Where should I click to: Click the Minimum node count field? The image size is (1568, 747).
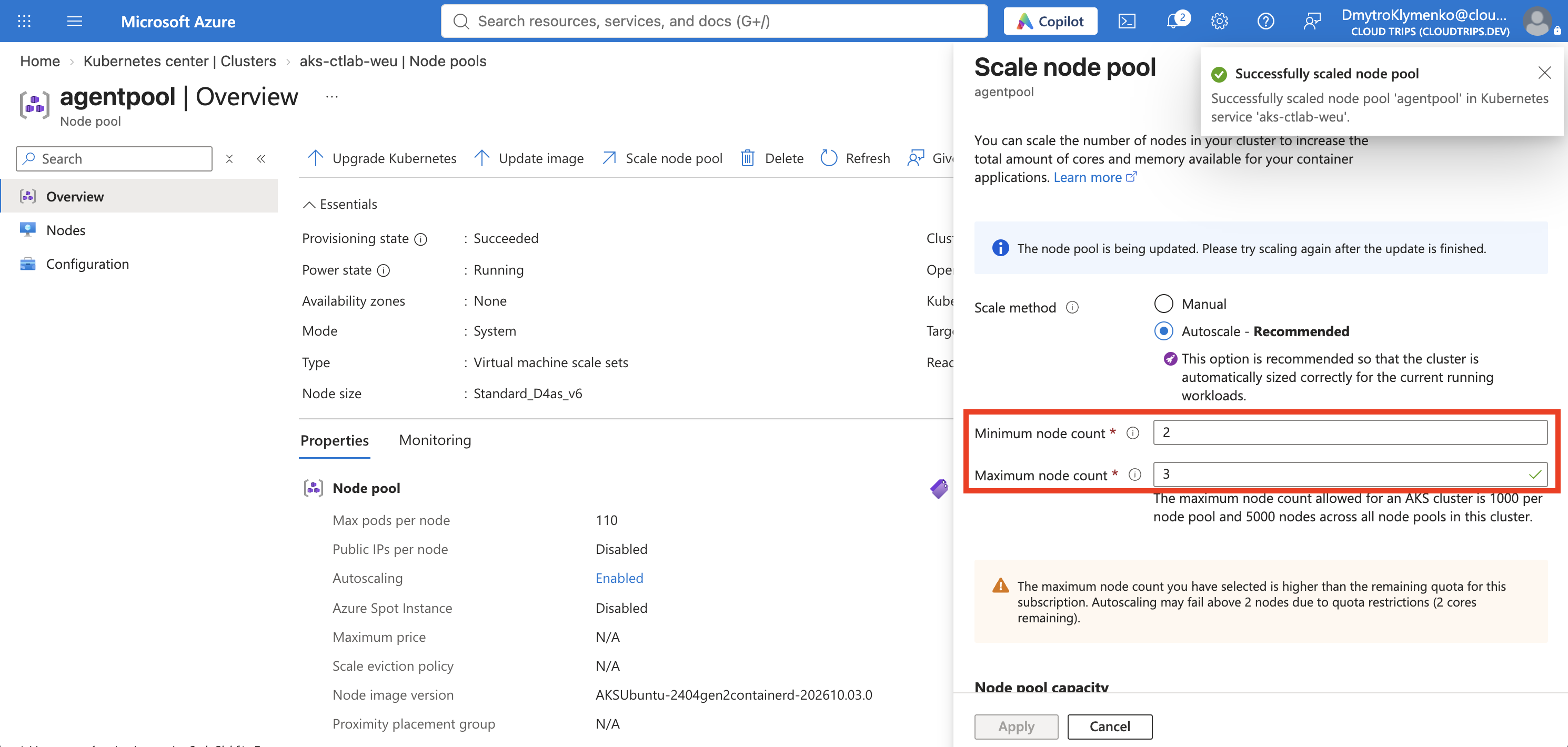1350,432
